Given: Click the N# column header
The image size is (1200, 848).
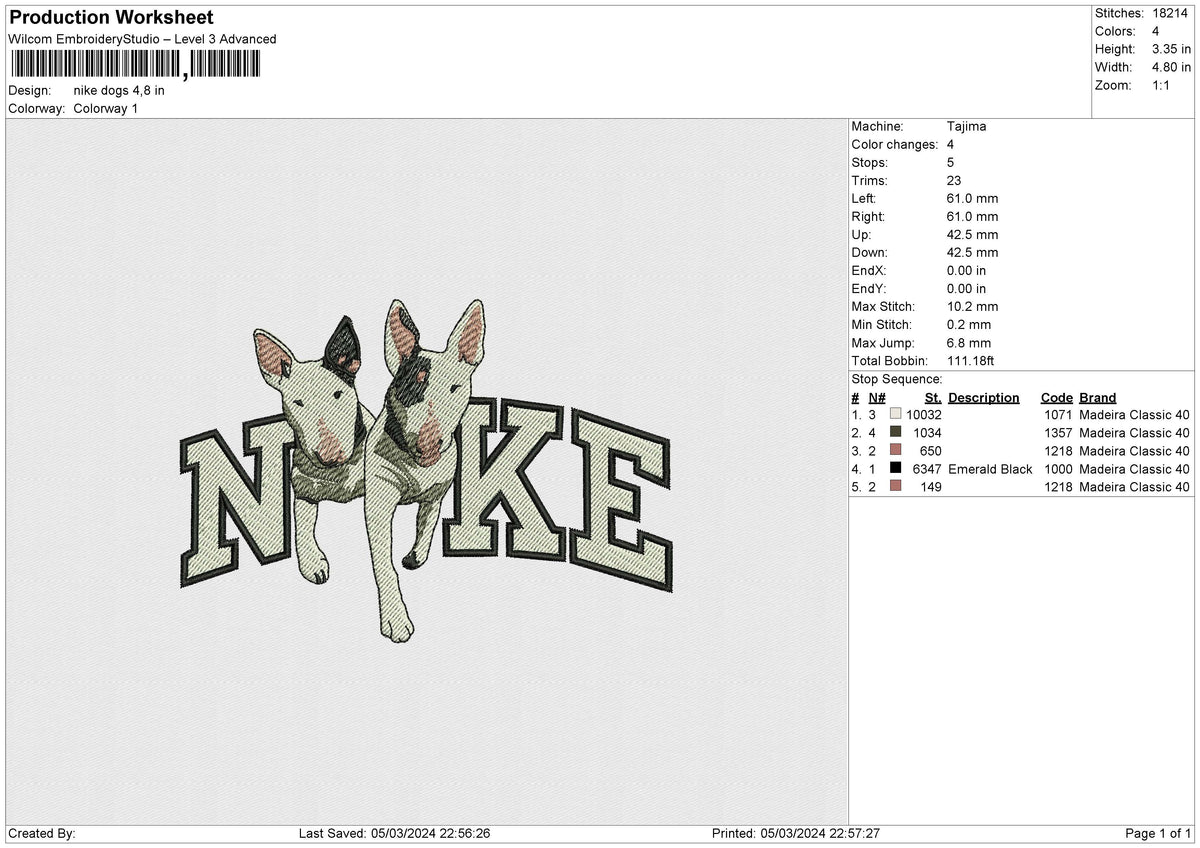Looking at the screenshot, I should (876, 398).
